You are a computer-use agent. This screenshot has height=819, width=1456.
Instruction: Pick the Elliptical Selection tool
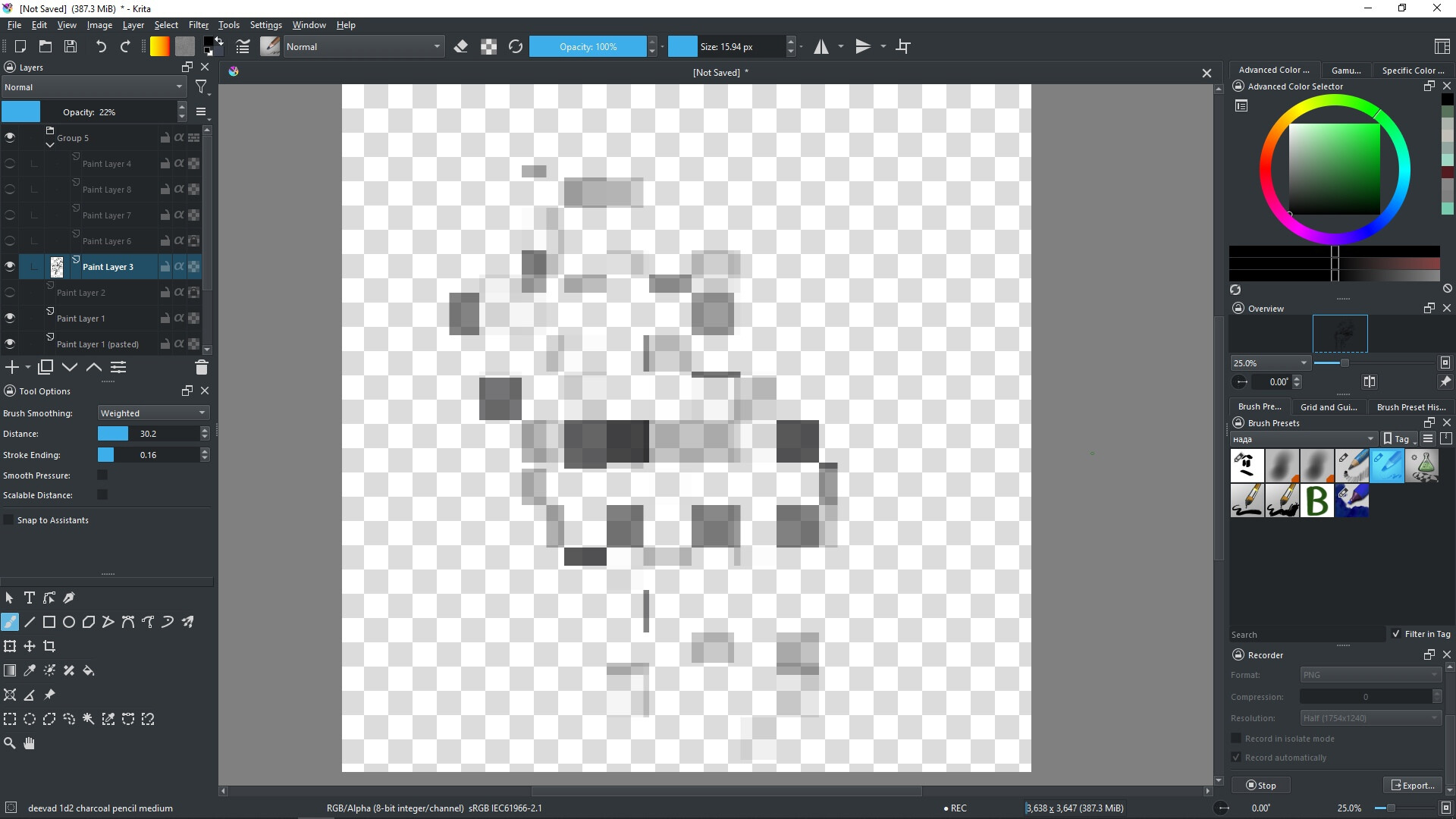click(30, 720)
